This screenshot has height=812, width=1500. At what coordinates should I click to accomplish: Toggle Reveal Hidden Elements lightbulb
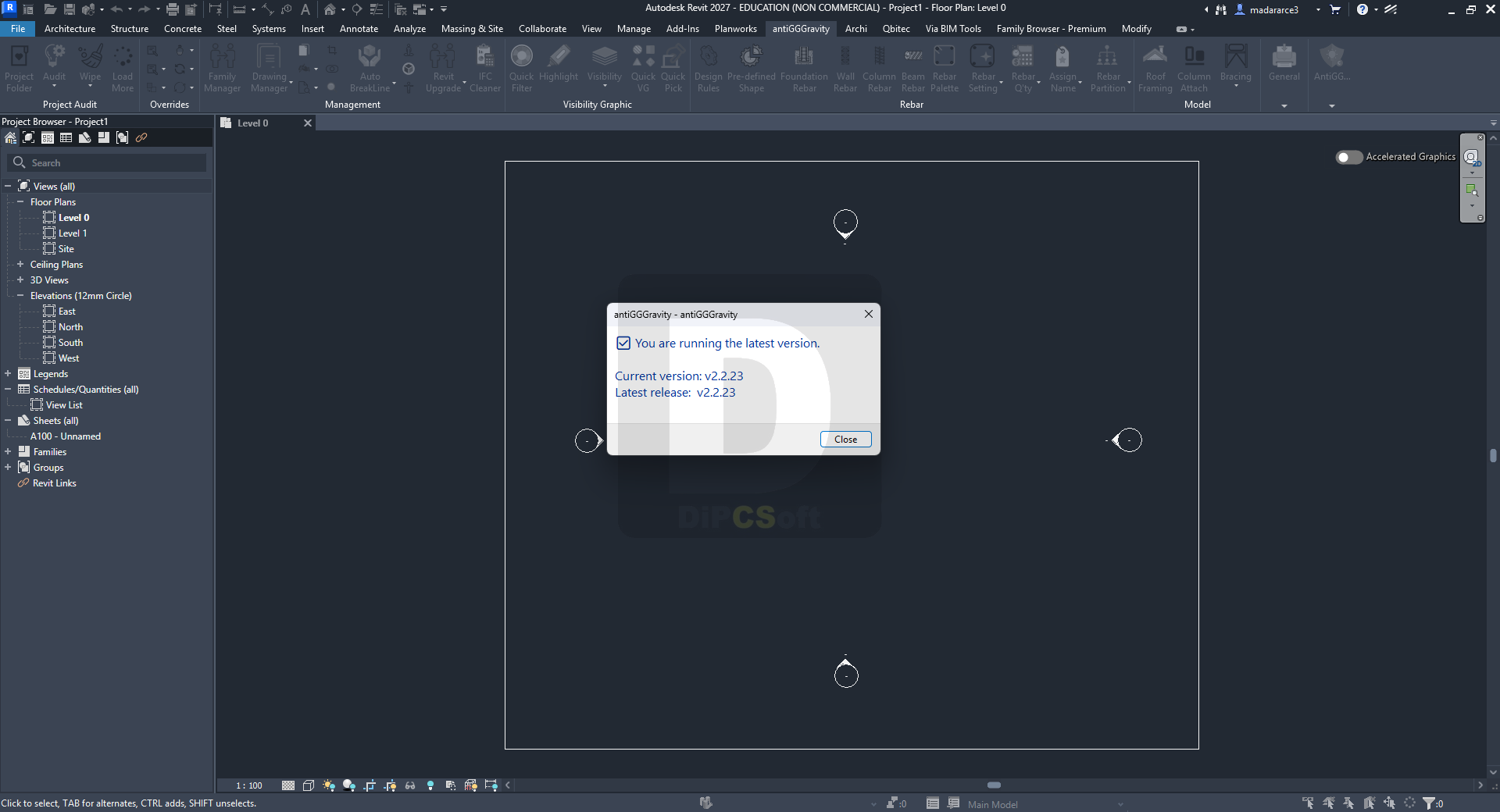pyautogui.click(x=430, y=785)
